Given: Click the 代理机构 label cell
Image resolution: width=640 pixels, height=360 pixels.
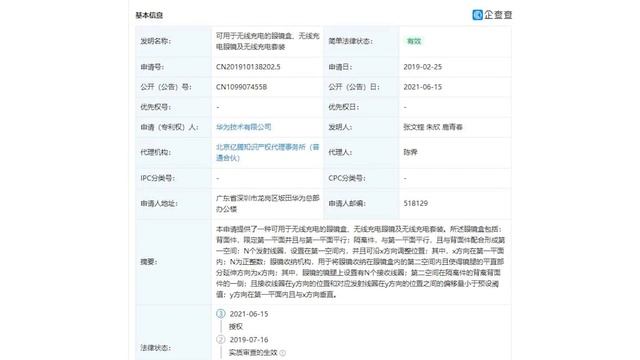Looking at the screenshot, I should [x=173, y=152].
